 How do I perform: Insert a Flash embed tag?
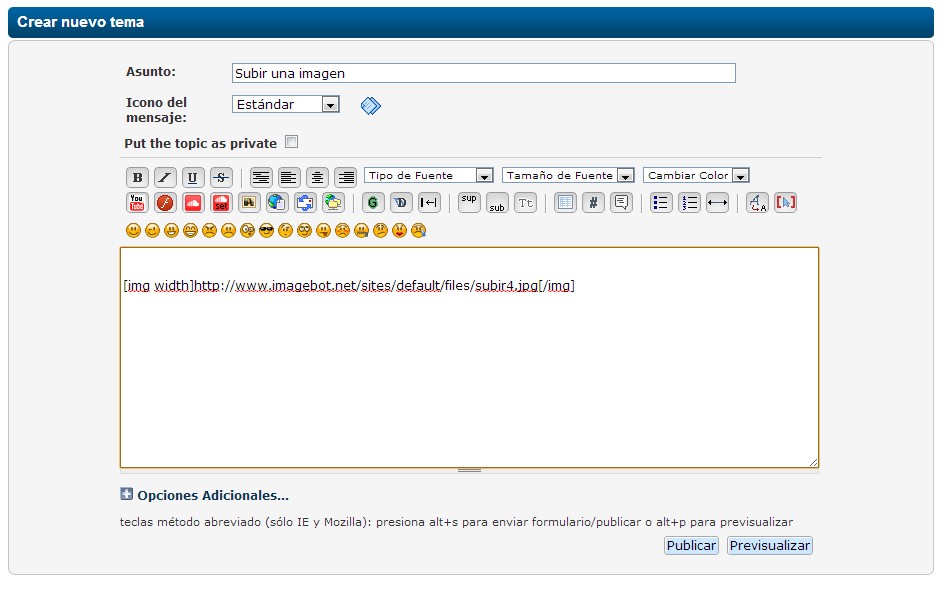click(x=165, y=203)
